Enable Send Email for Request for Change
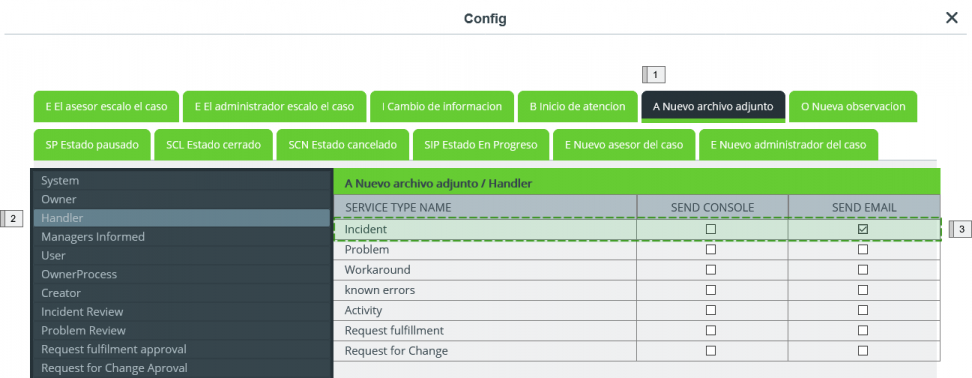This screenshot has width=972, height=378. point(863,351)
